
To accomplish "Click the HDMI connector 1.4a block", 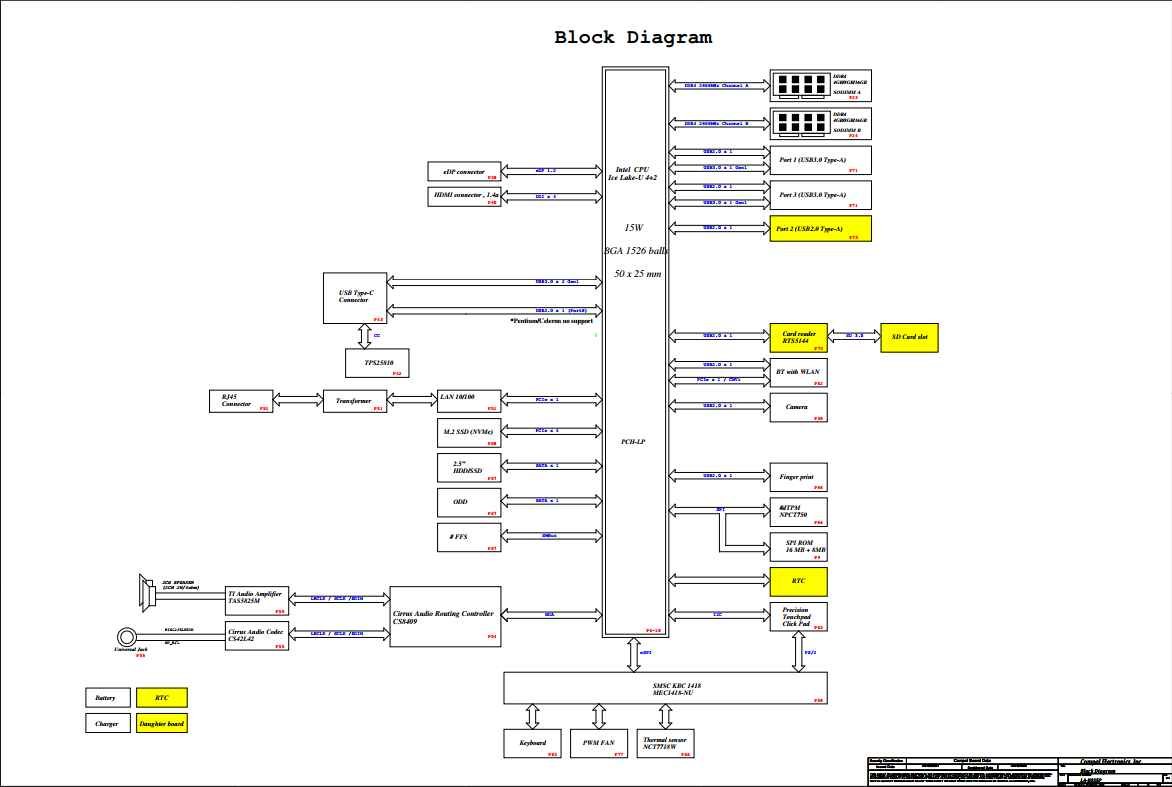I will pyautogui.click(x=464, y=197).
